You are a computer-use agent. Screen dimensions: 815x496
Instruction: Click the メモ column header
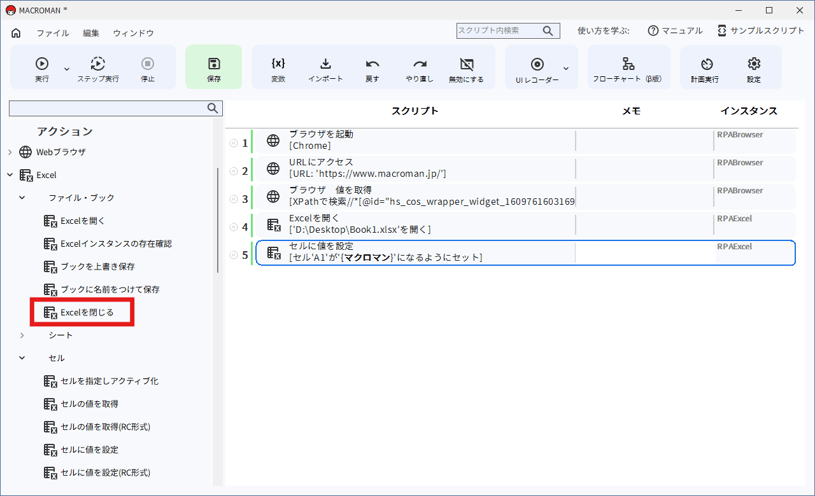[x=632, y=111]
